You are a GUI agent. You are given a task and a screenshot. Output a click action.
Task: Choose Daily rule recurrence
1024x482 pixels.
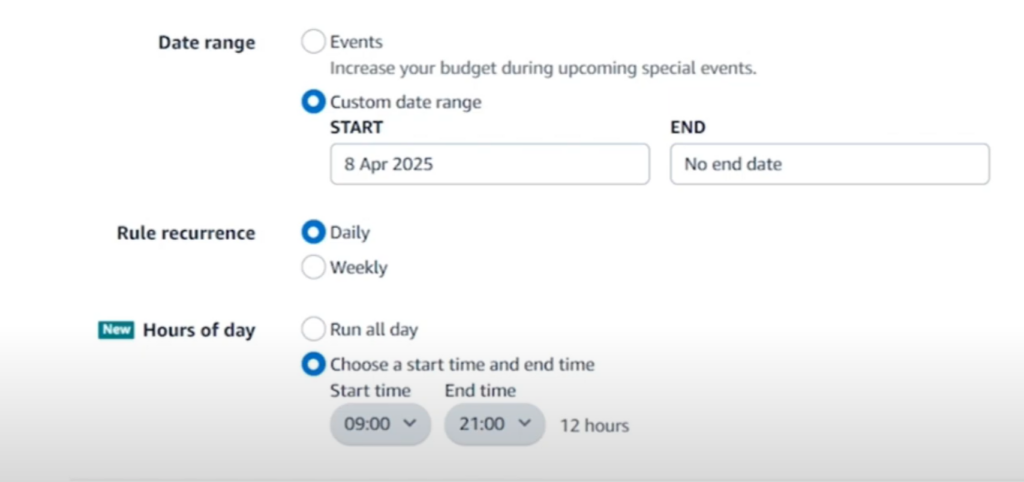[x=314, y=233]
